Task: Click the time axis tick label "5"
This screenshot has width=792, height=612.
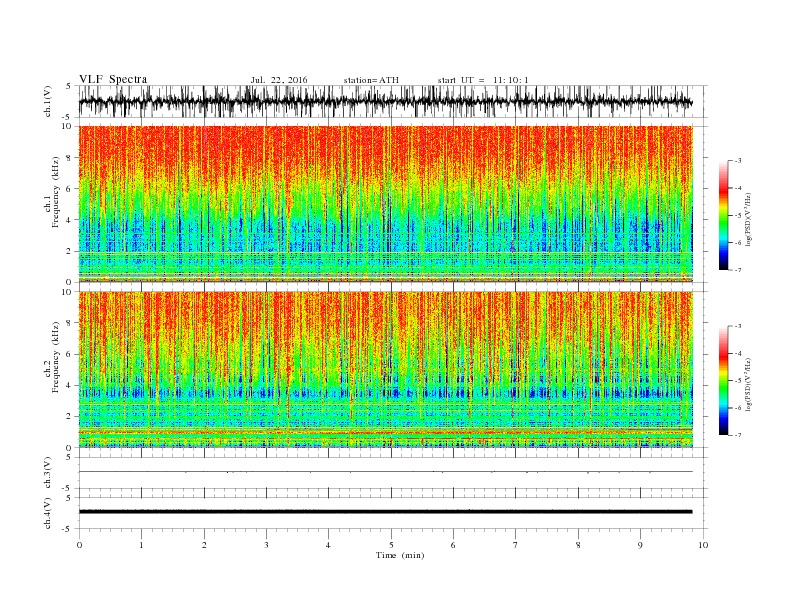Action: [391, 545]
